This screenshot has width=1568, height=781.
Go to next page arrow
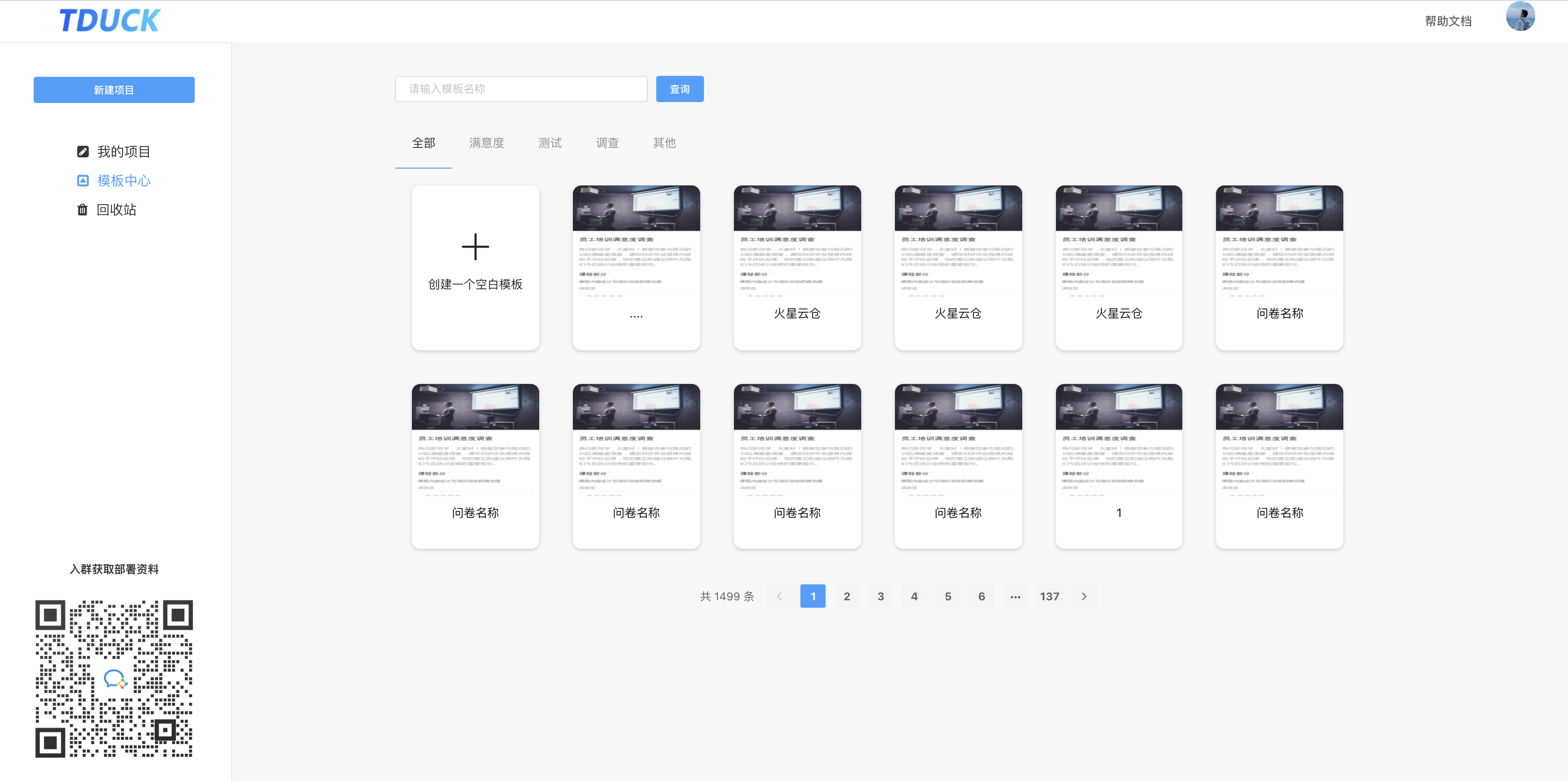pos(1084,597)
